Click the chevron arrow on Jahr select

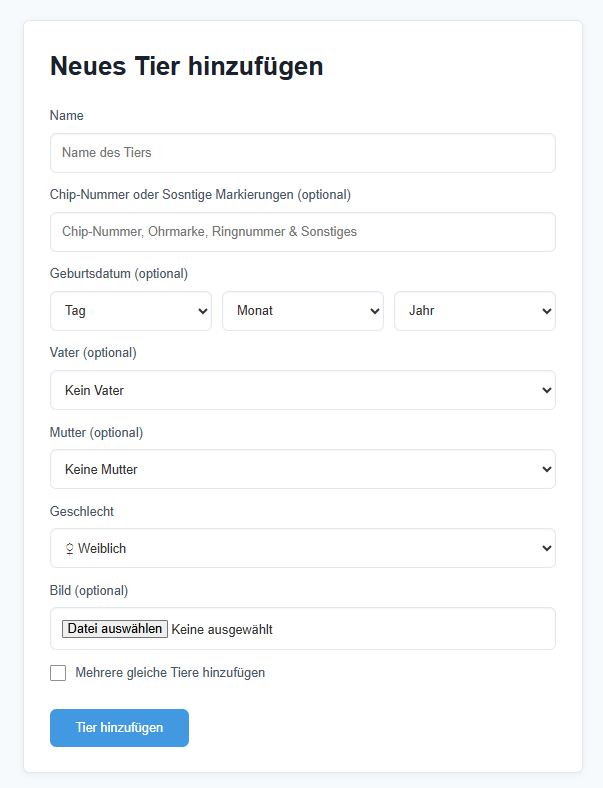(547, 311)
